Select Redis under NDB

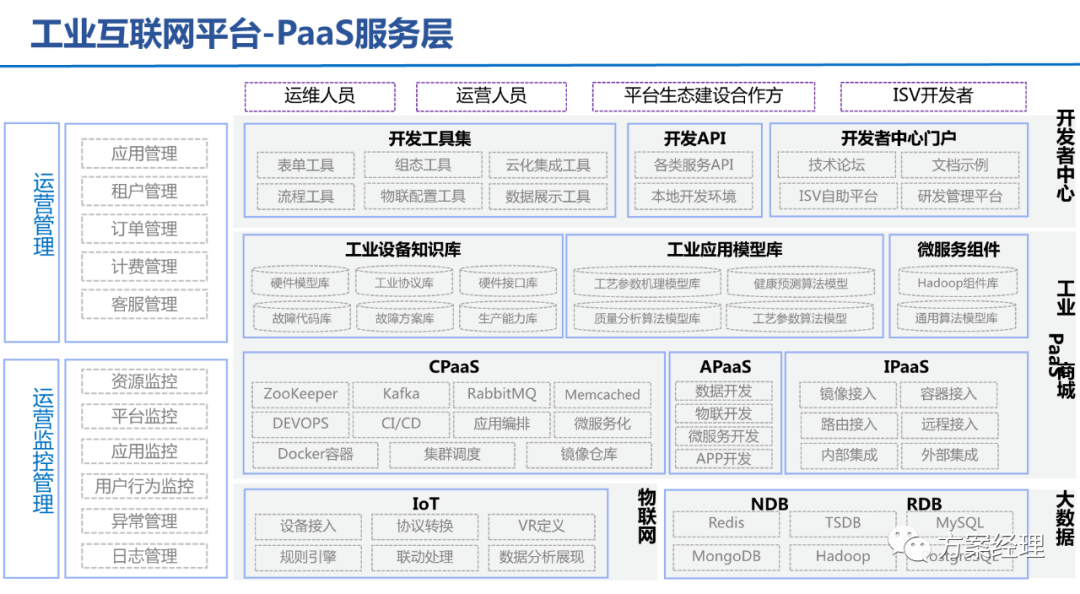click(725, 522)
